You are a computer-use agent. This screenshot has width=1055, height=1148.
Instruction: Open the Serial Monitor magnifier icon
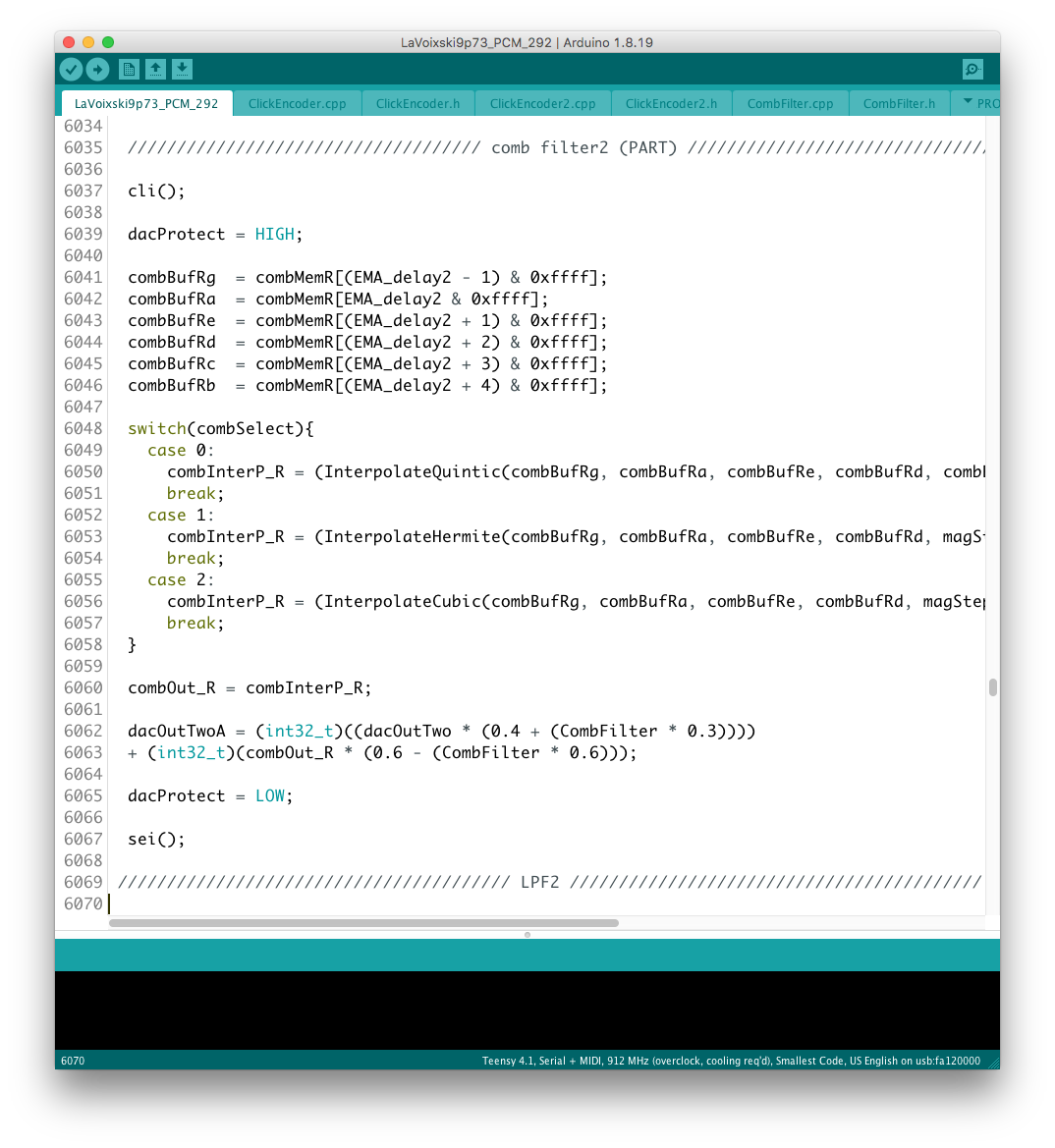(972, 69)
